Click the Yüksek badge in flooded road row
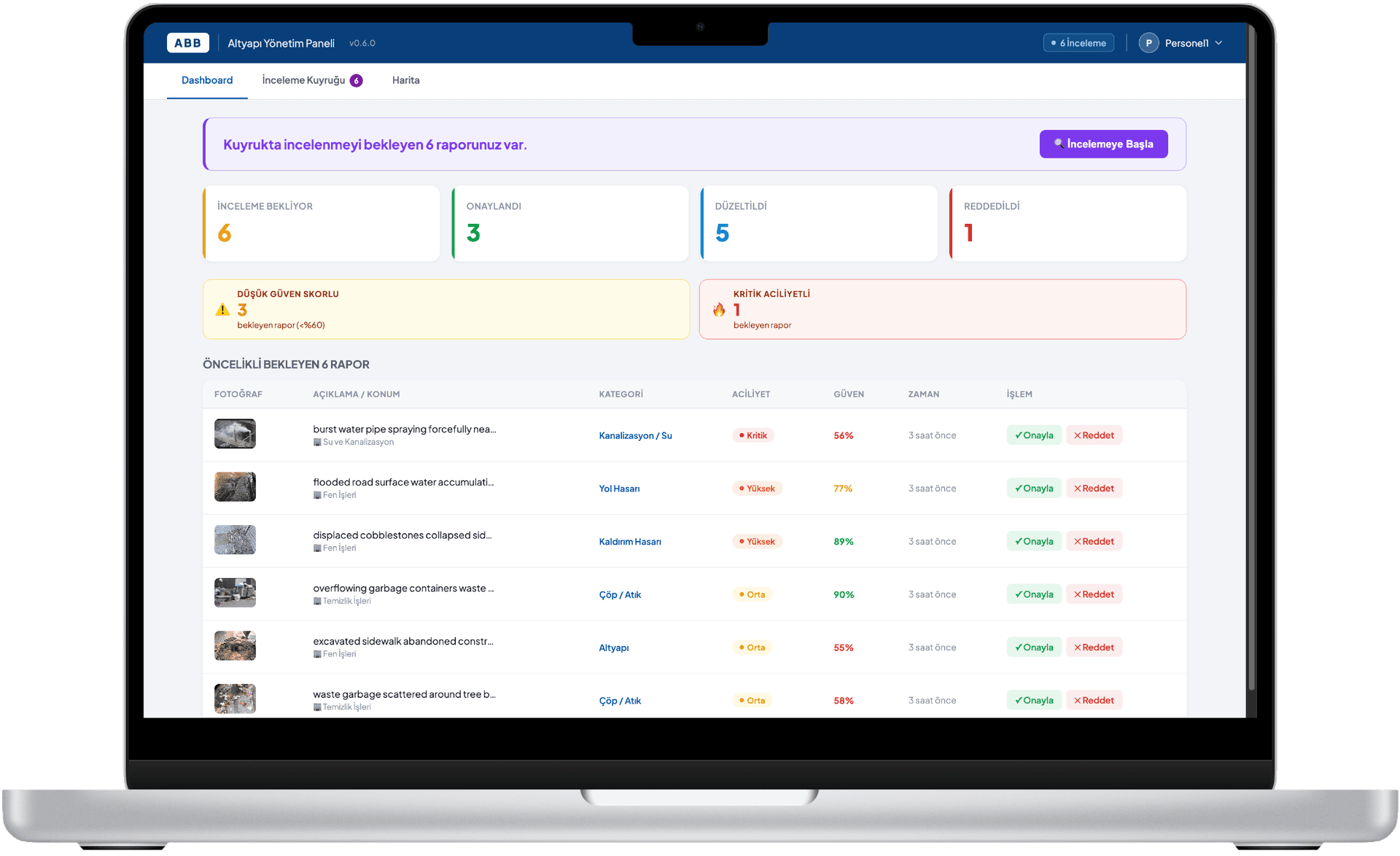 point(757,489)
